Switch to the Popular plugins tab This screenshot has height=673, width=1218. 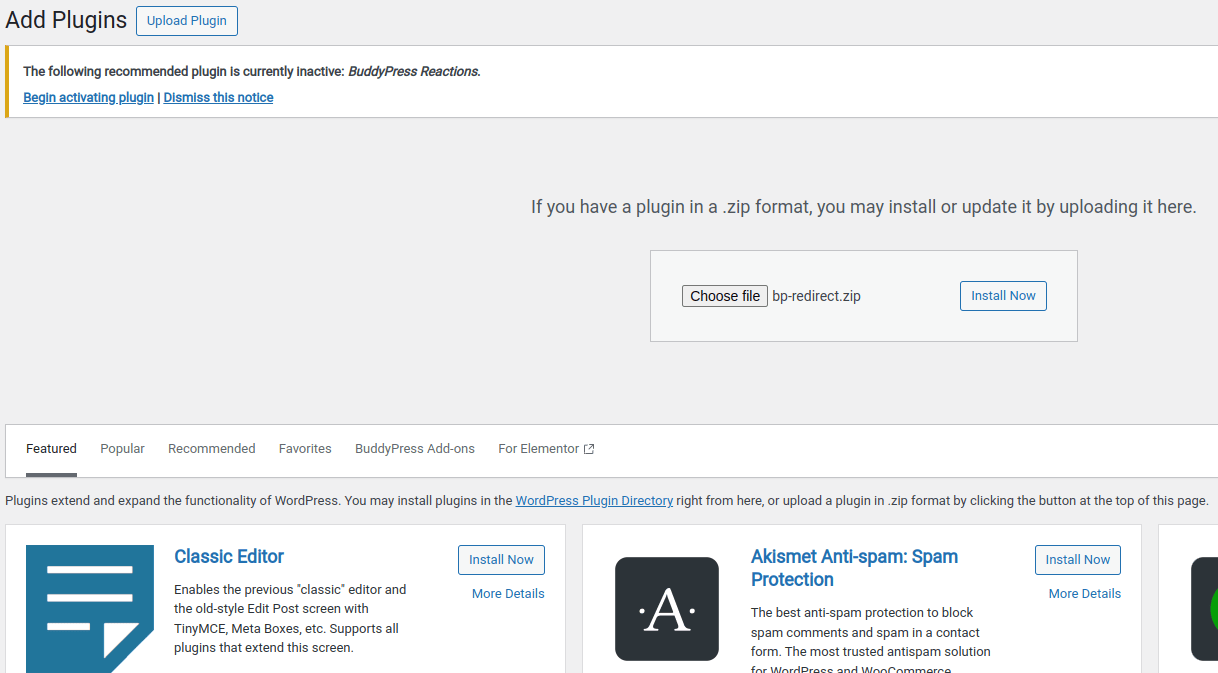[122, 449]
